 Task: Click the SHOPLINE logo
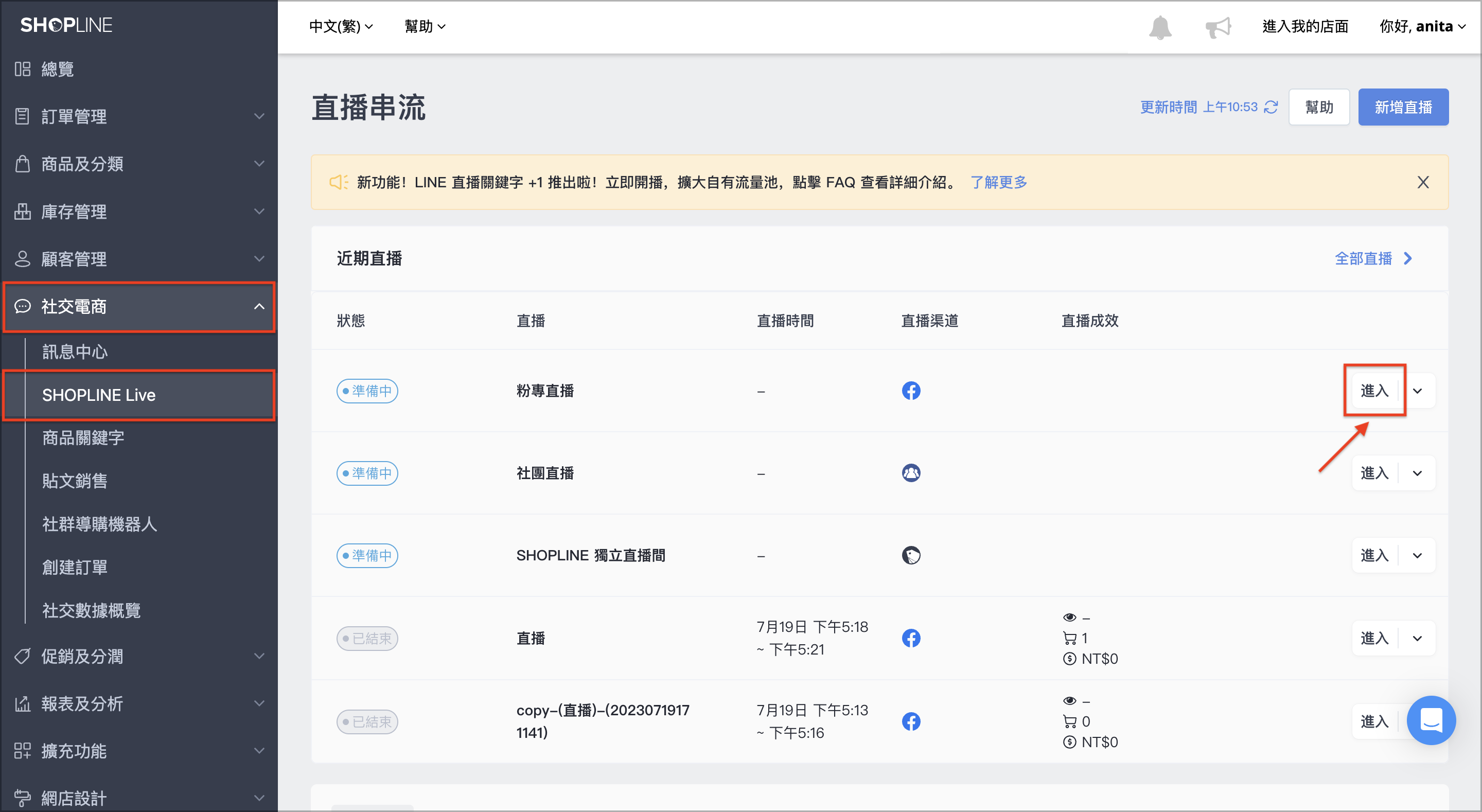[66, 25]
